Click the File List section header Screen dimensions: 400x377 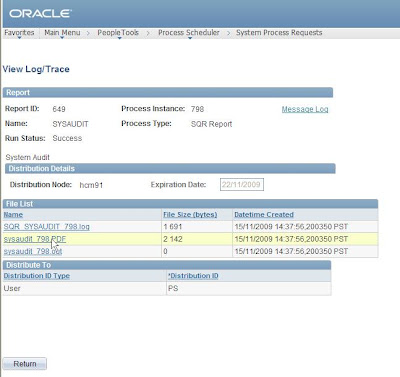click(190, 204)
